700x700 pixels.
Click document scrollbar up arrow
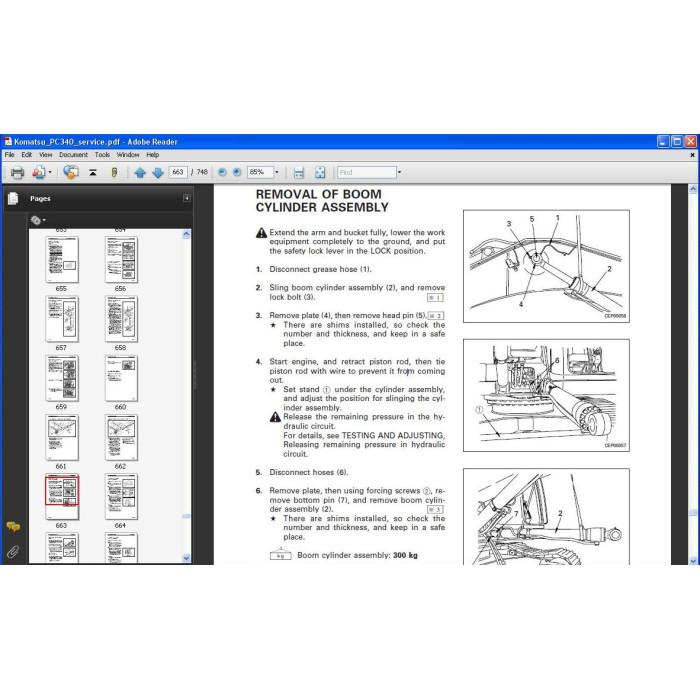pyautogui.click(x=692, y=189)
